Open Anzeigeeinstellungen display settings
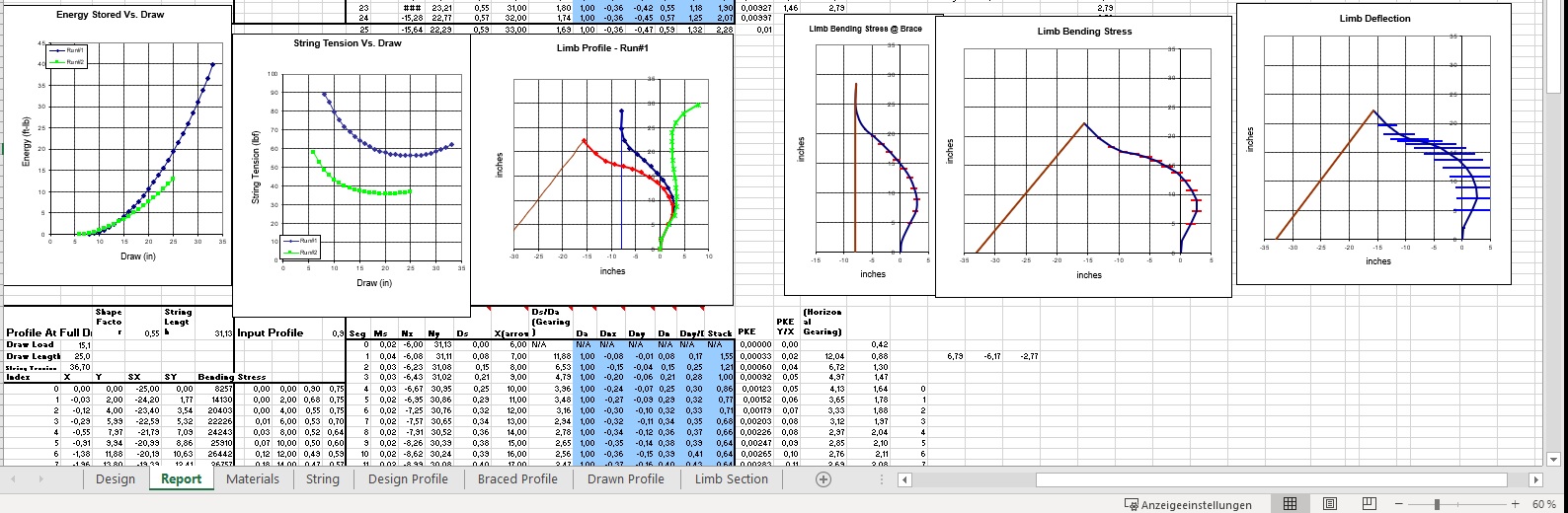The width and height of the screenshot is (1568, 513). click(x=1189, y=504)
